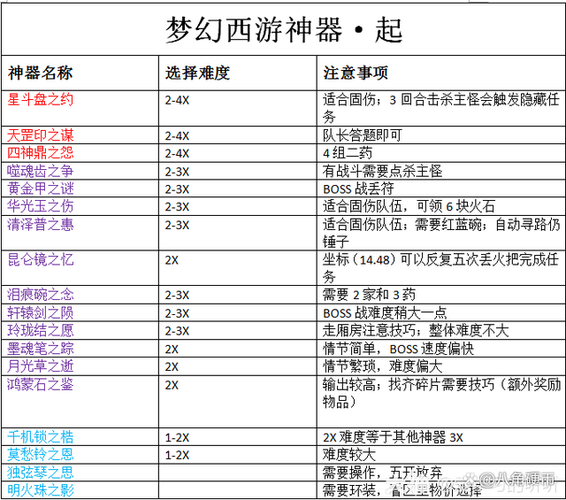The image size is (566, 500).
Task: Click the note 情节简单，BOSS速度偏快
Action: point(398,349)
